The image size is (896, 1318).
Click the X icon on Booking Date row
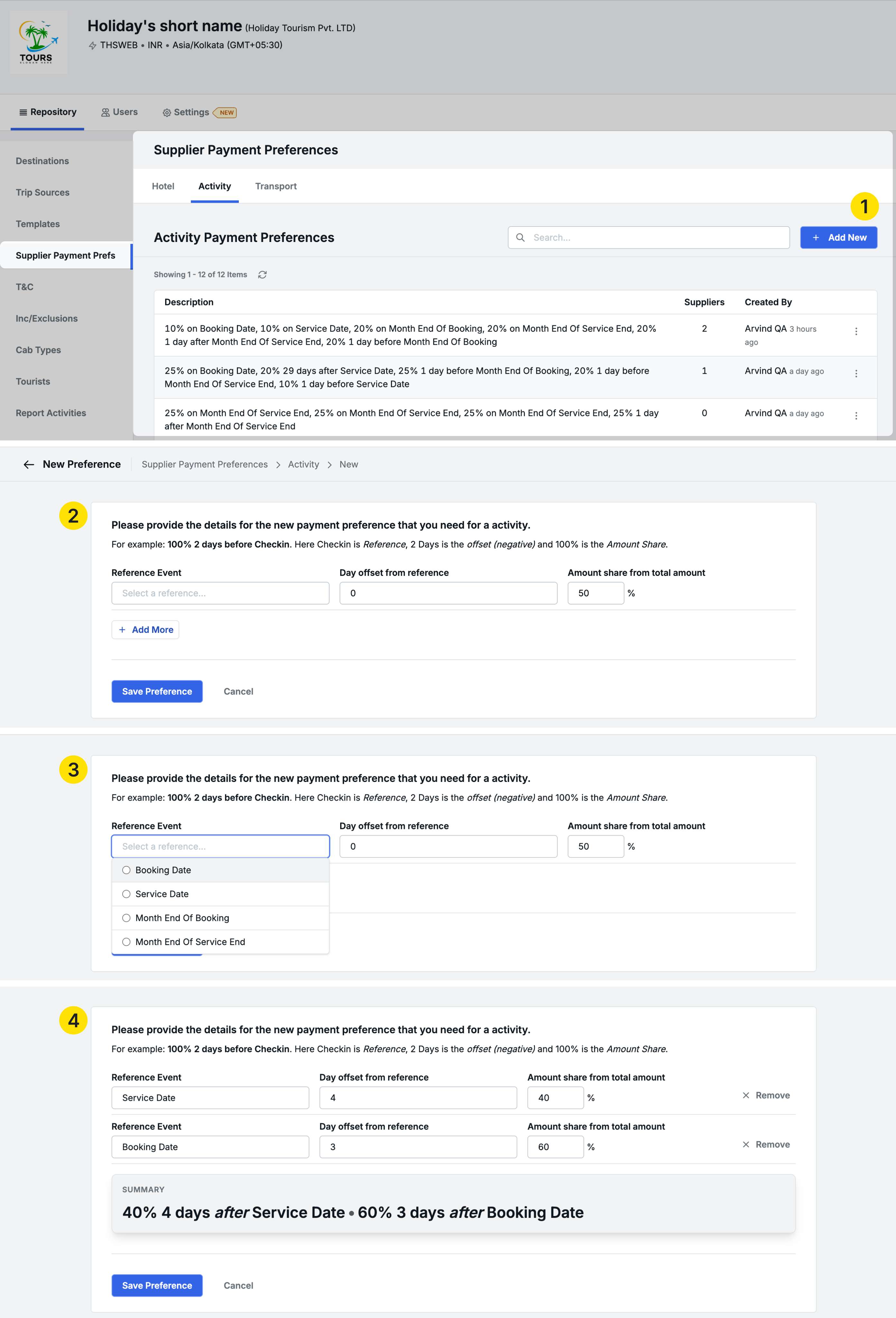(x=746, y=1145)
